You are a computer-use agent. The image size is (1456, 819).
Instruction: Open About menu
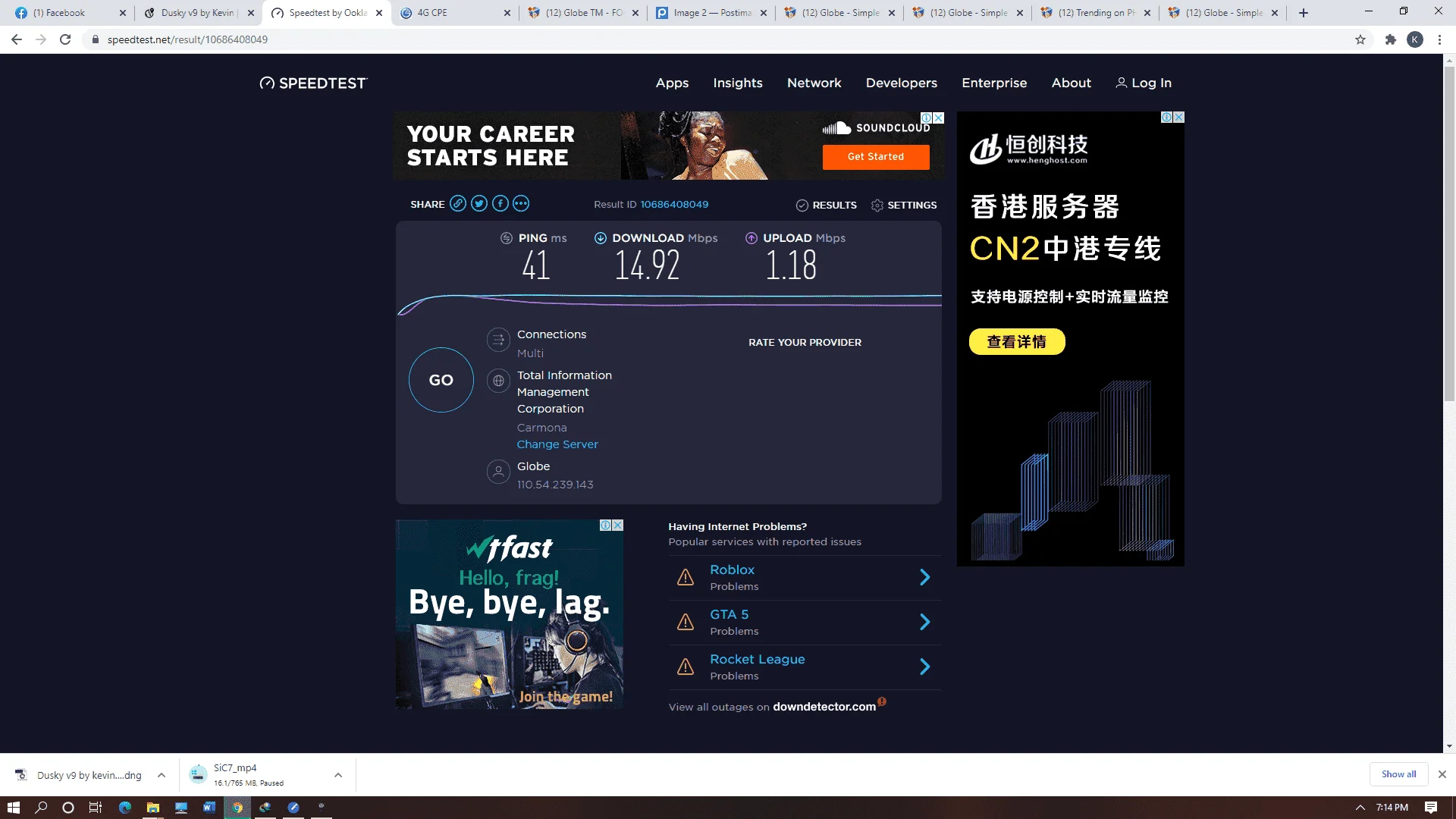click(1071, 83)
